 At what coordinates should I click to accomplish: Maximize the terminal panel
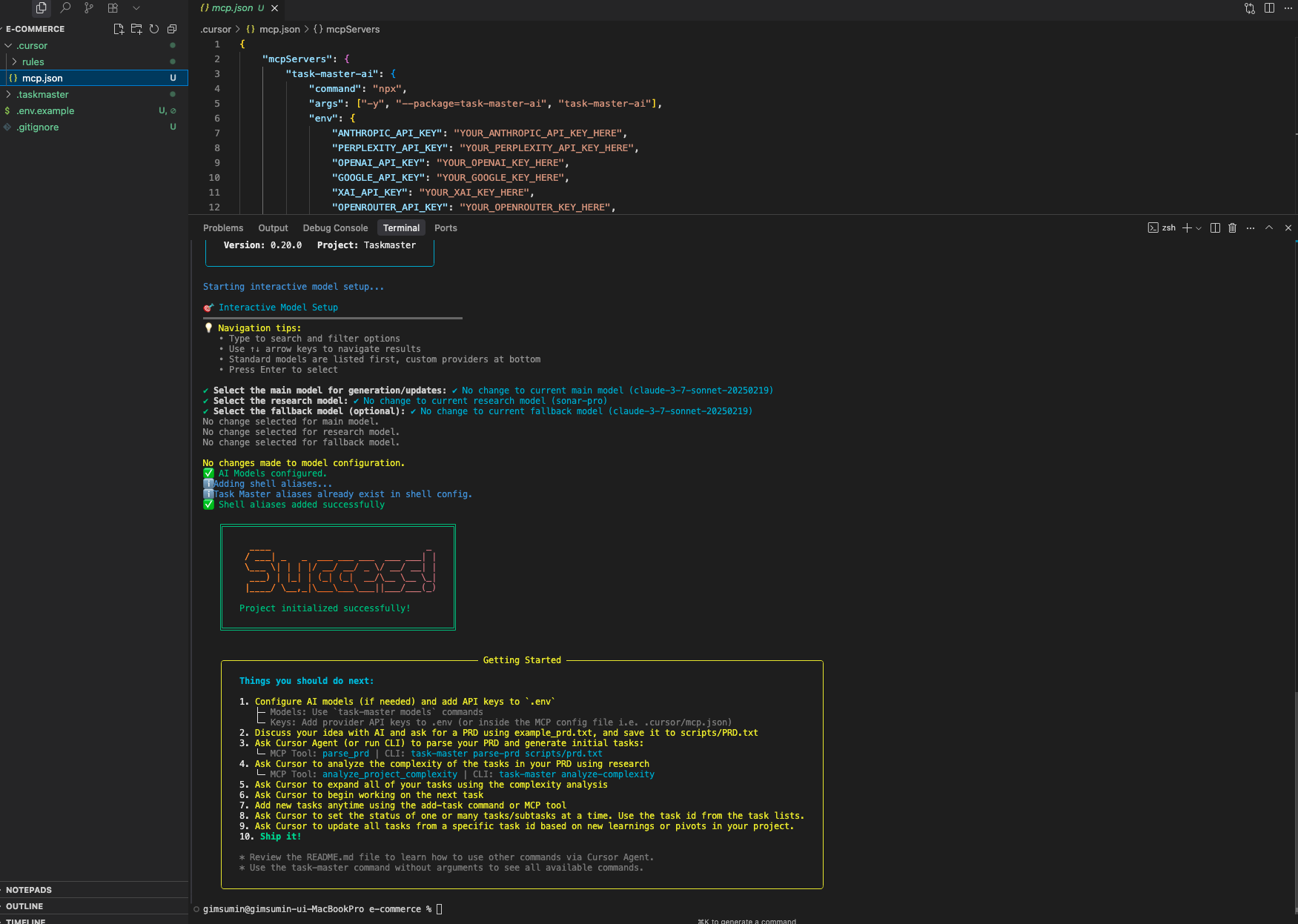tap(1269, 227)
